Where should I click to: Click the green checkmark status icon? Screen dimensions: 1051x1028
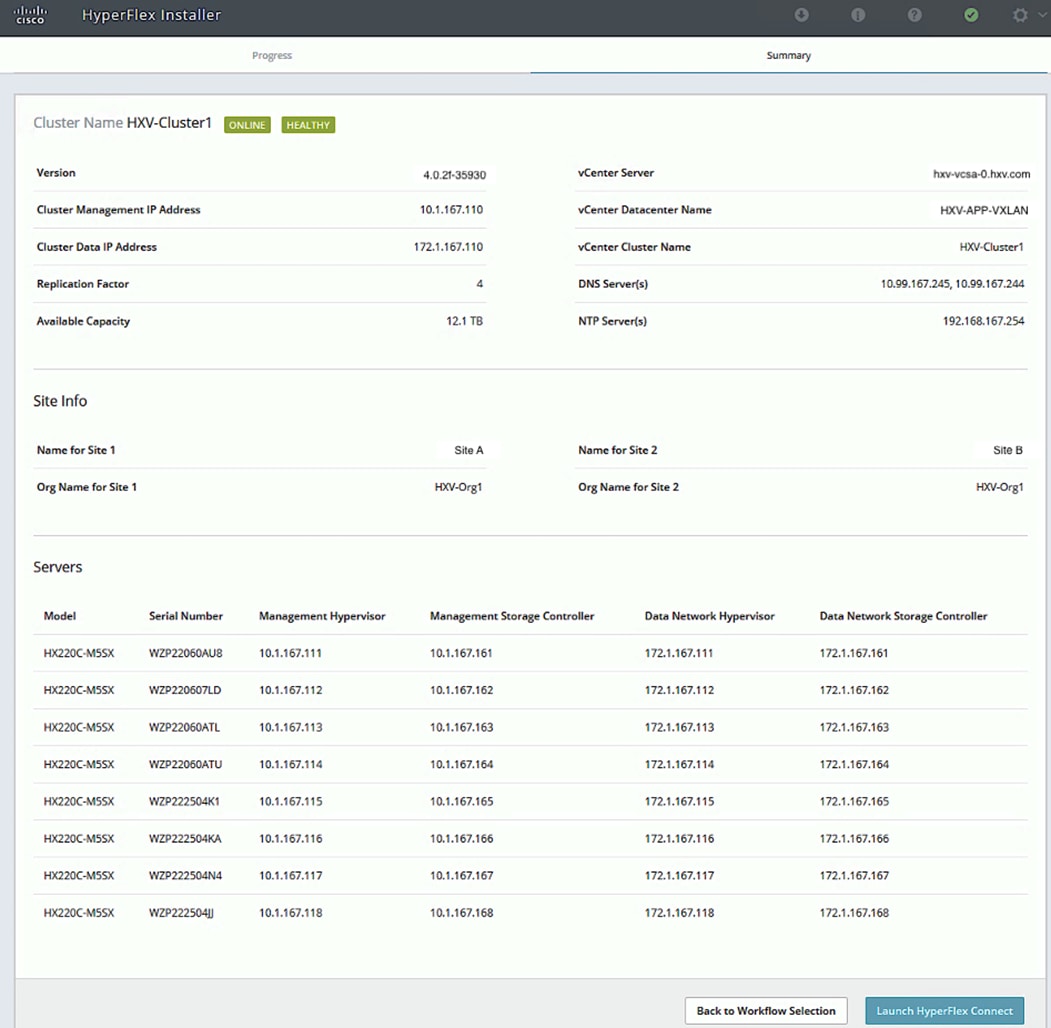(x=971, y=15)
